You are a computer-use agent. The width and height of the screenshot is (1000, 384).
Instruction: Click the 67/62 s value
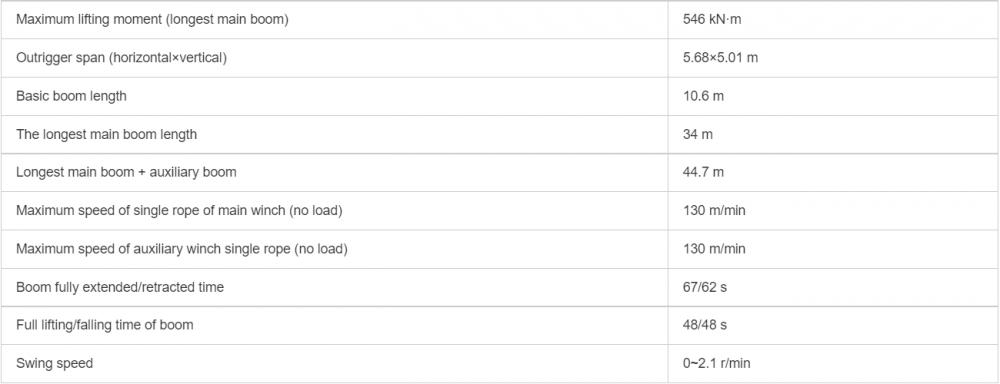click(704, 287)
